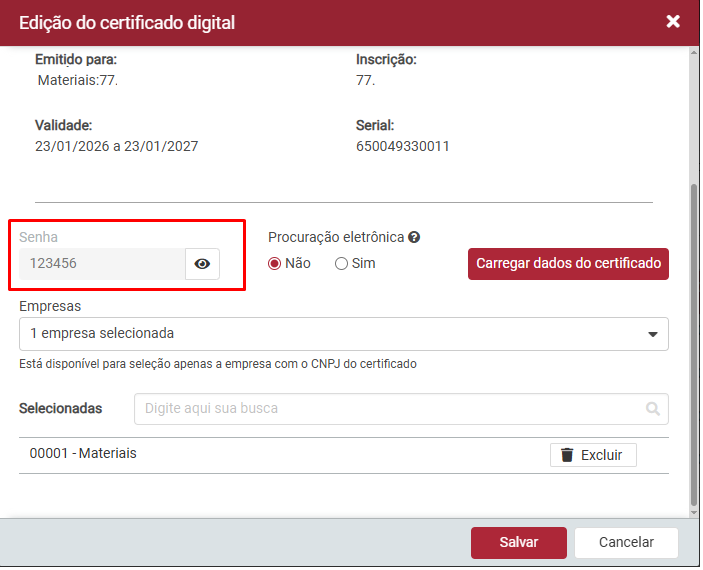
Task: Focus the Senha password field
Action: (102, 264)
